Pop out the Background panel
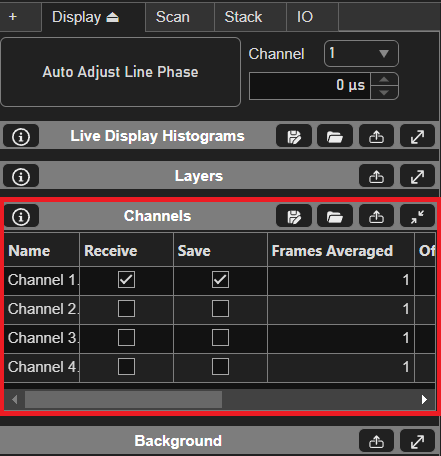Image resolution: width=441 pixels, height=456 pixels. point(376,441)
